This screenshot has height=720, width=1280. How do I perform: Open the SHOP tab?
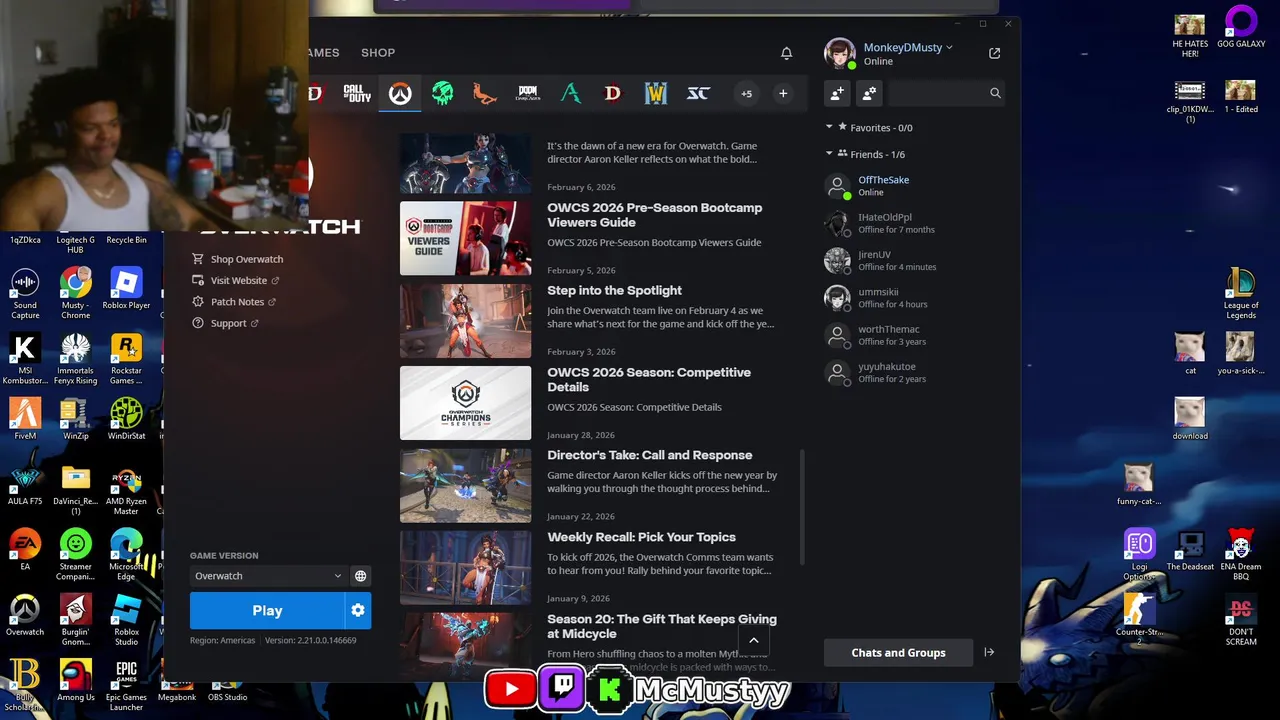tap(378, 52)
